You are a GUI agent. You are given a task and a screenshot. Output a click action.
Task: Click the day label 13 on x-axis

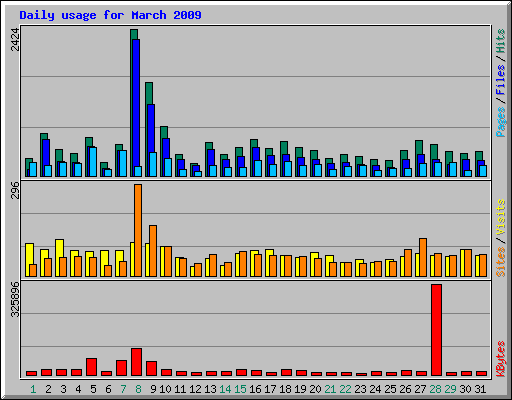pyautogui.click(x=210, y=389)
